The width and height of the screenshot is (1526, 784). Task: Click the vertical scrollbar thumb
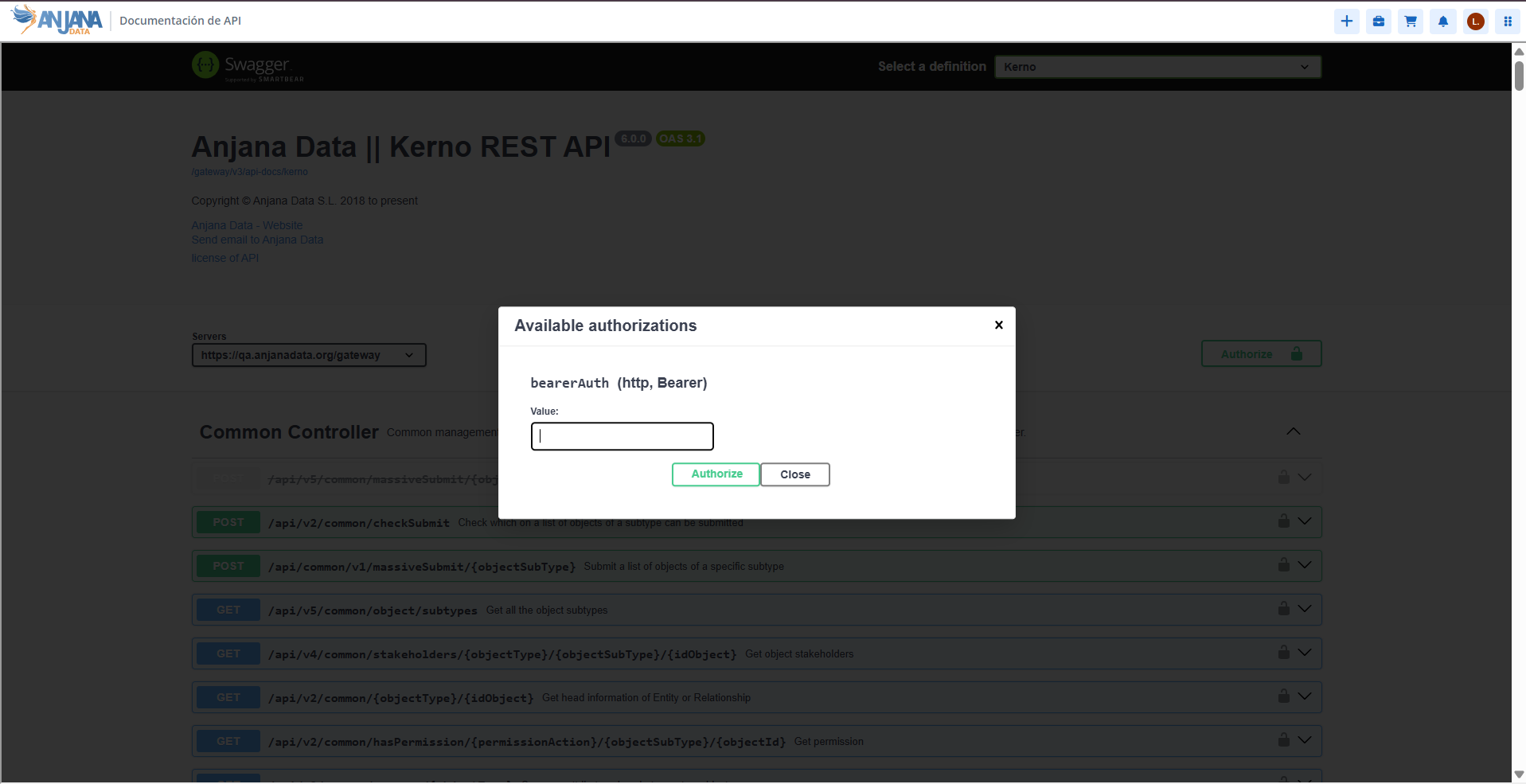click(x=1519, y=75)
